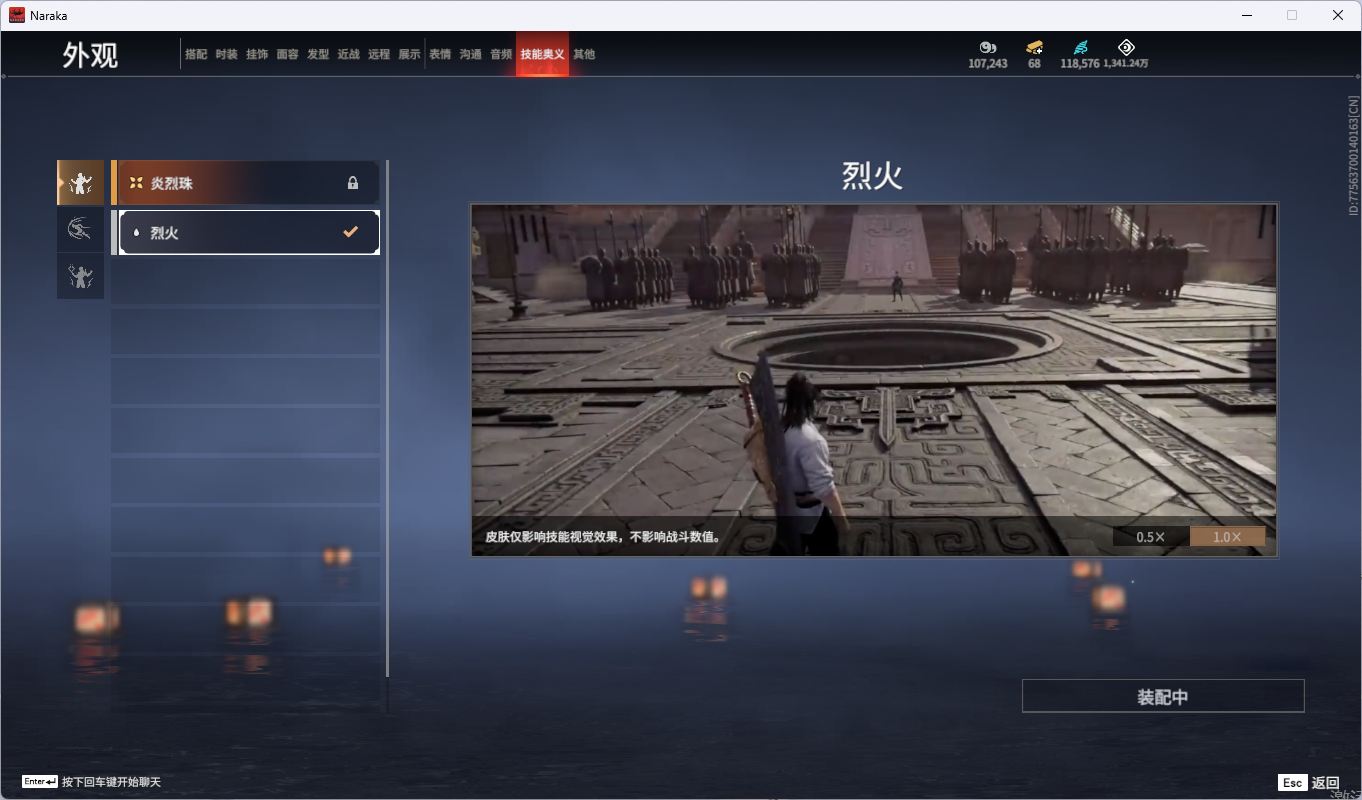The image size is (1362, 800).
Task: Go to the 其他 tab
Action: point(584,54)
